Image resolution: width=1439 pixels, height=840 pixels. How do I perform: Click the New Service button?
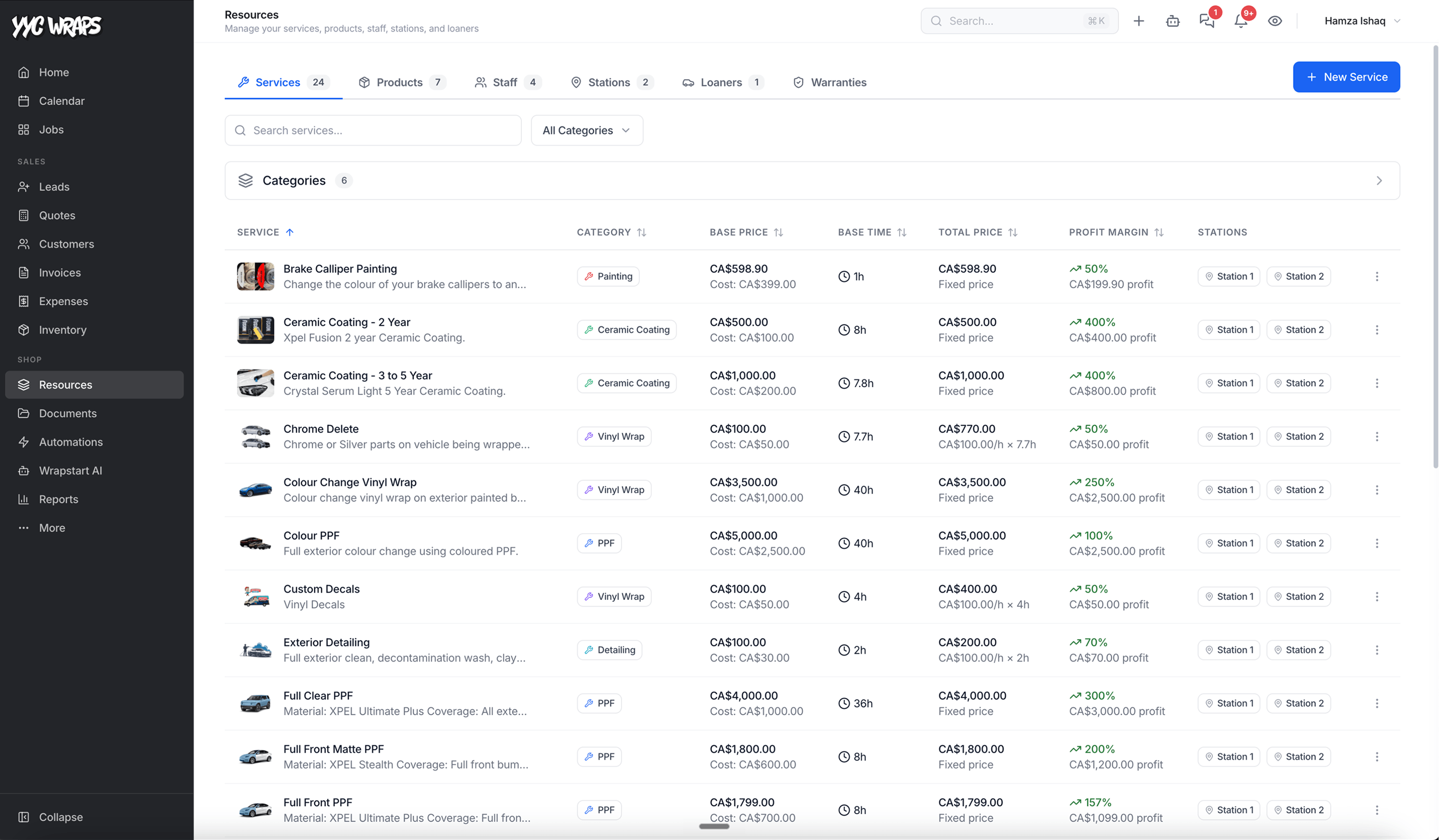pos(1346,77)
